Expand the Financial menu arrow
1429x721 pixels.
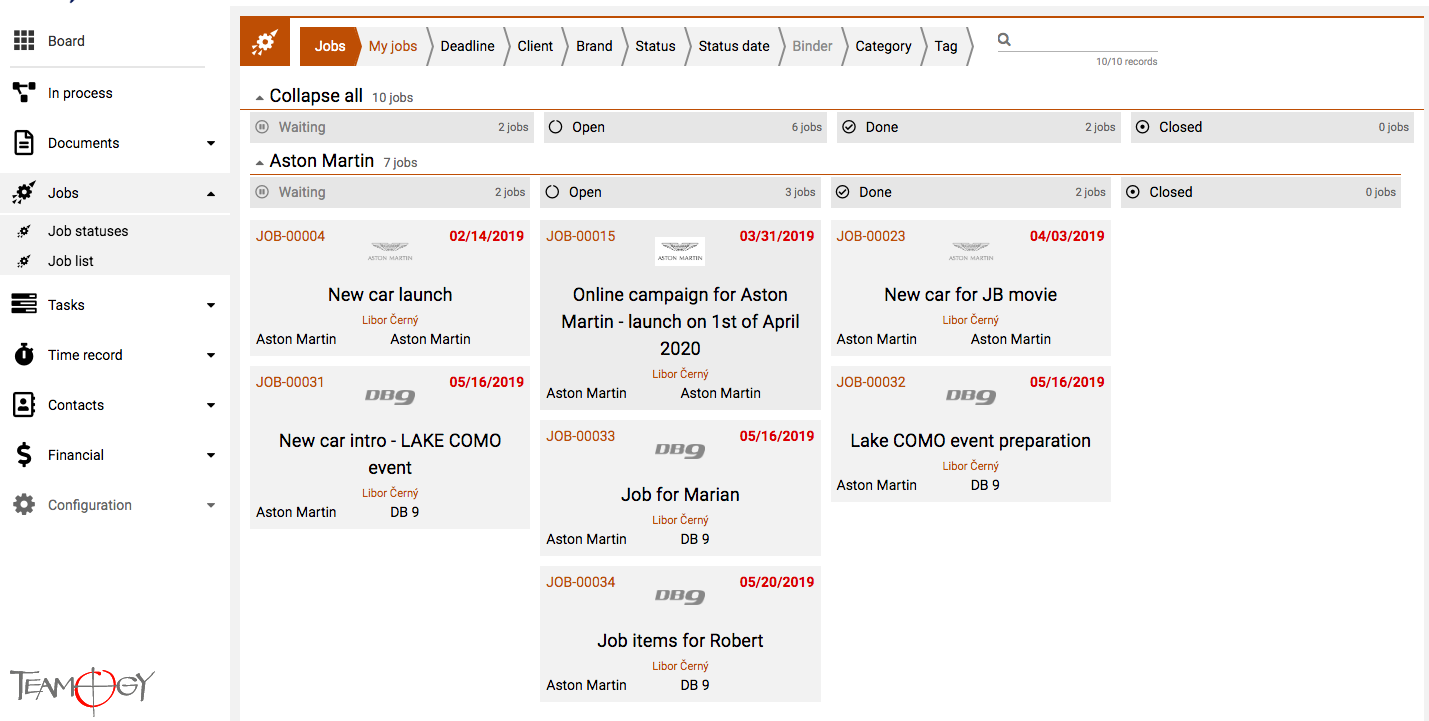click(211, 455)
